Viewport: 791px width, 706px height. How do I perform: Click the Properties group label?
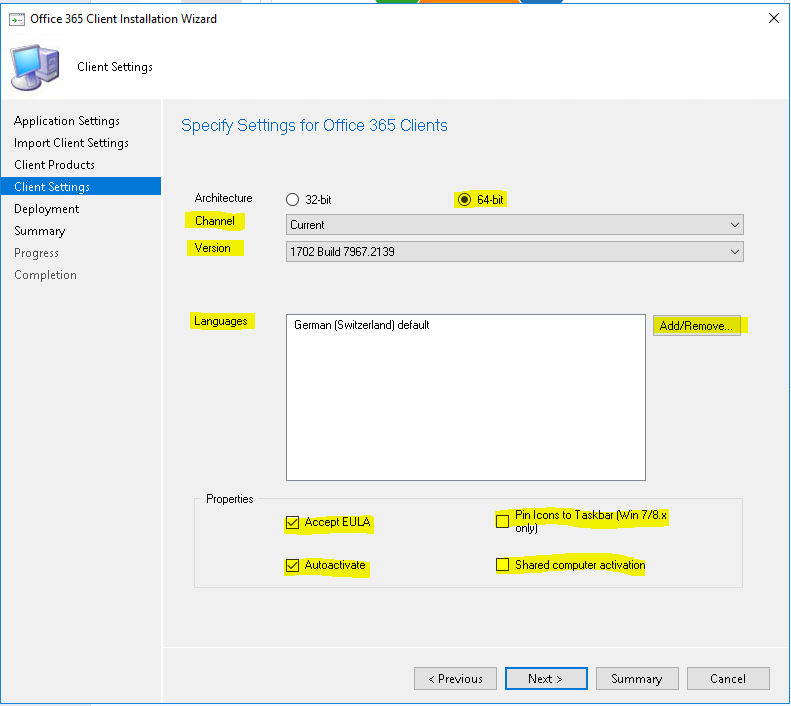click(230, 499)
